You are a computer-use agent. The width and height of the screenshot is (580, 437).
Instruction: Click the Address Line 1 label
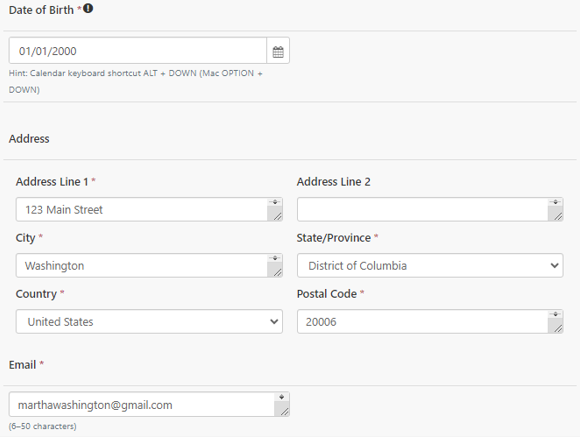(x=52, y=182)
